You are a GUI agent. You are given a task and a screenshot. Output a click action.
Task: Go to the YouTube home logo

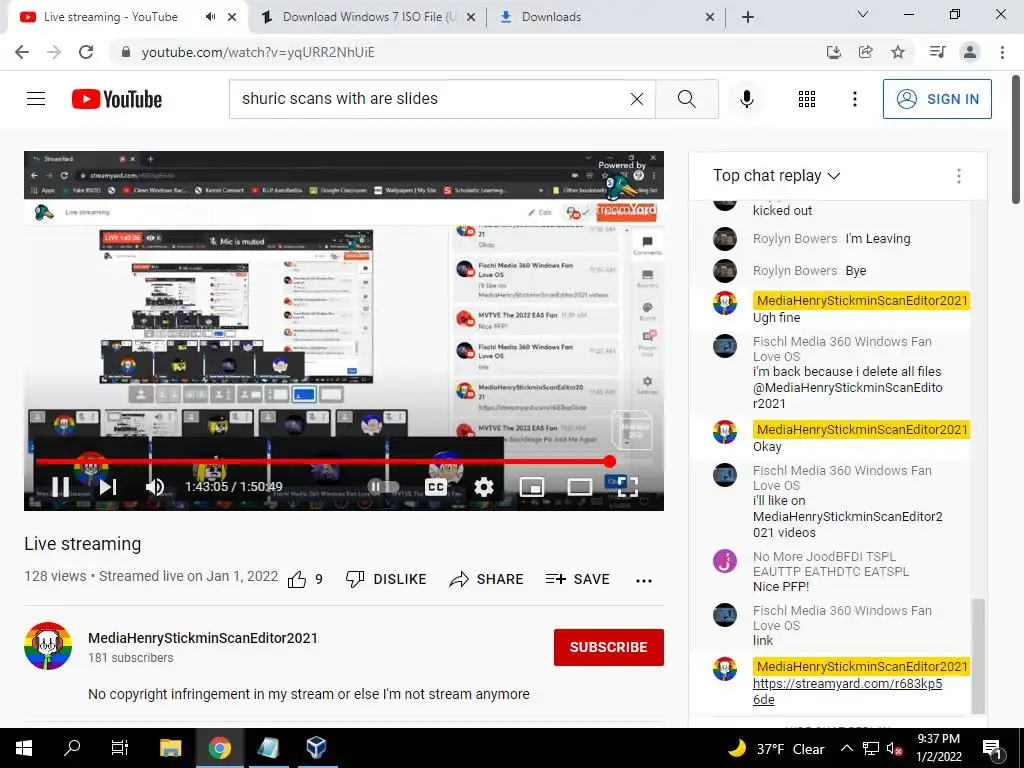(117, 99)
